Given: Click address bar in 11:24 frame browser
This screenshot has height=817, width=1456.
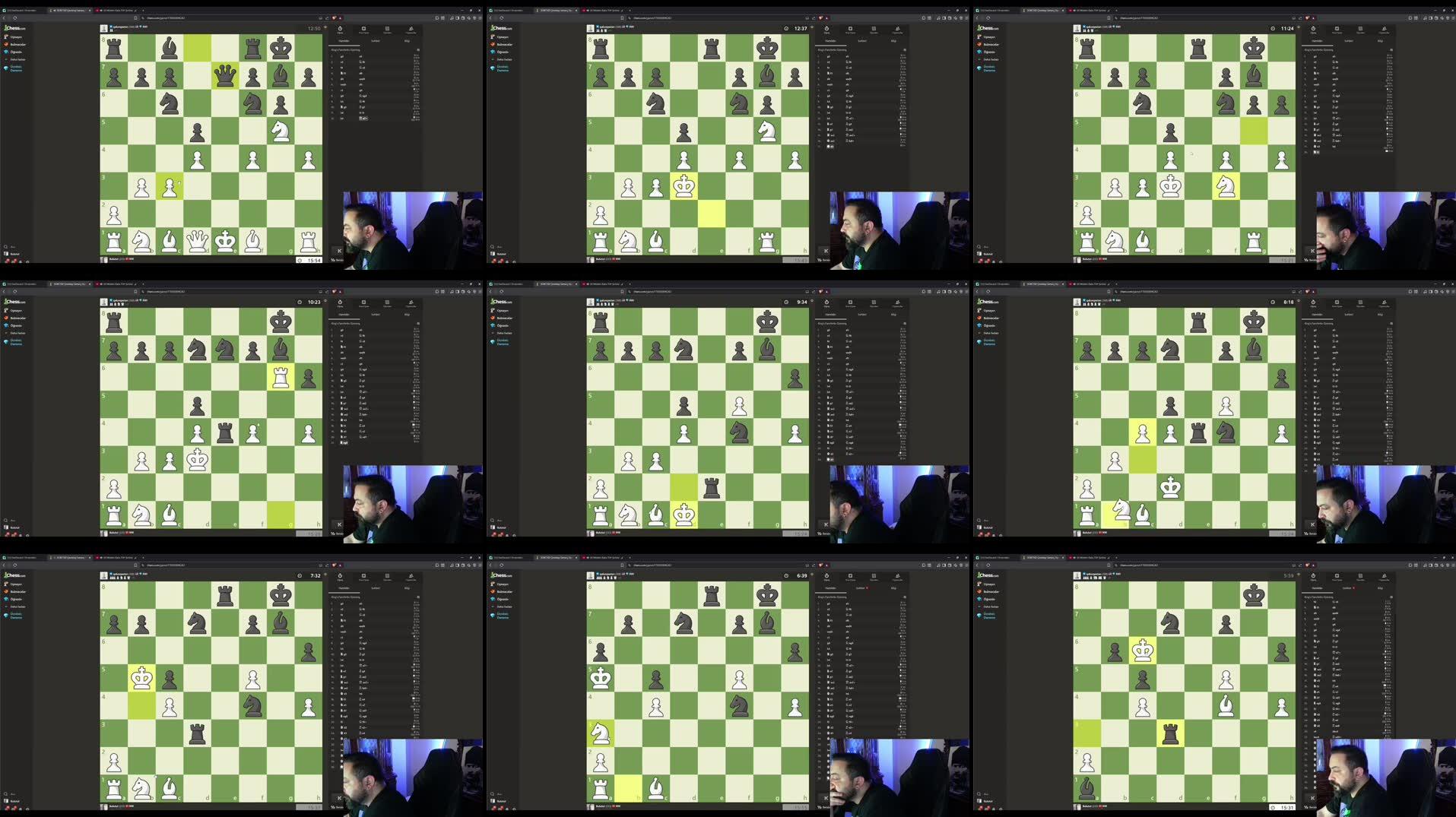Looking at the screenshot, I should [x=1201, y=18].
